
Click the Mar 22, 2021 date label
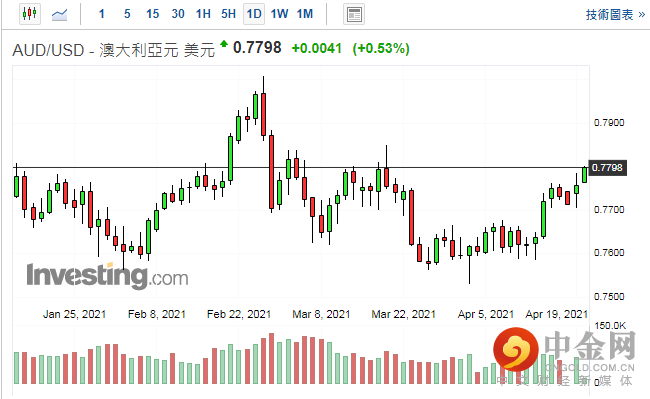point(403,314)
